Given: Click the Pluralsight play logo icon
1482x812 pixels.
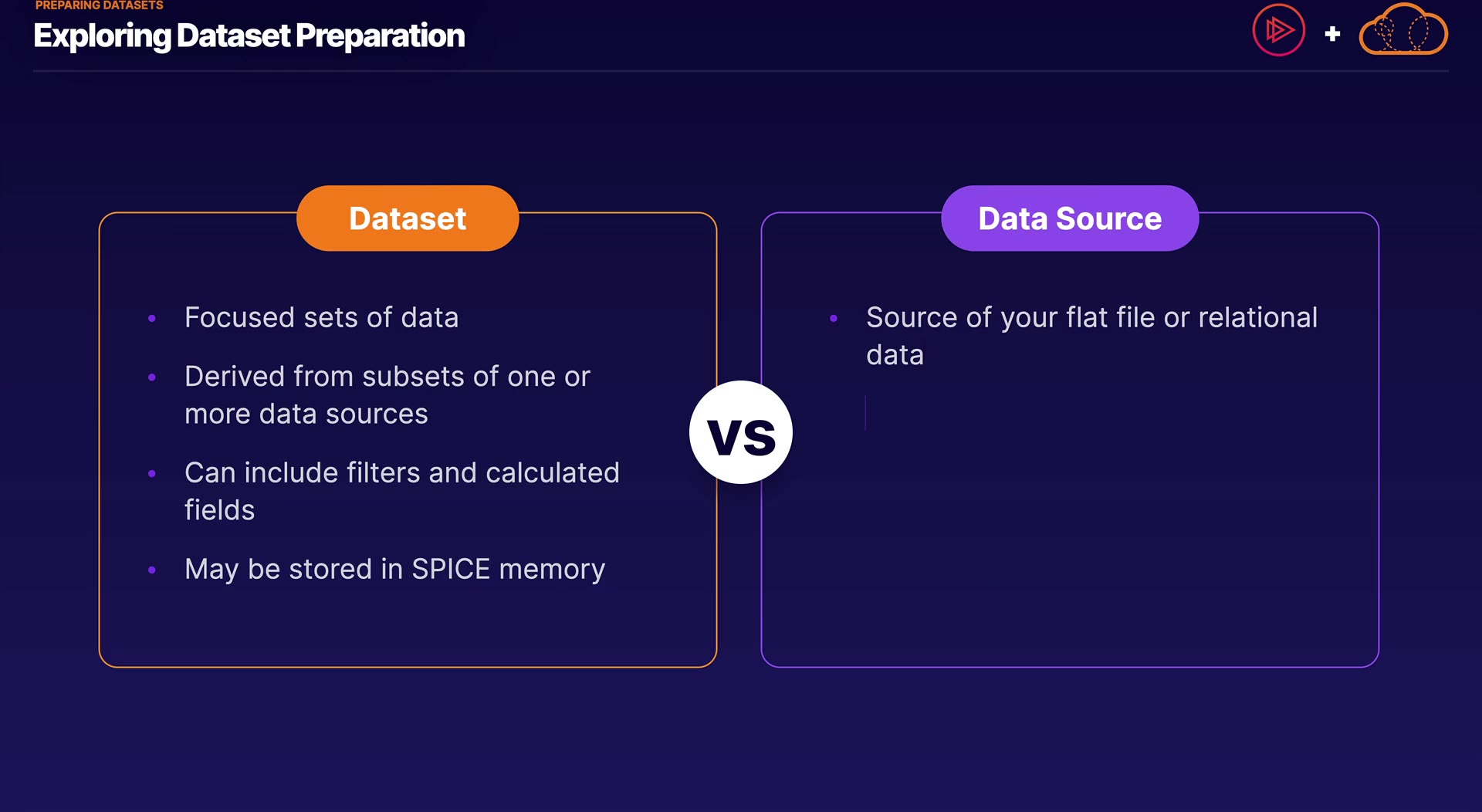Looking at the screenshot, I should pos(1278,31).
